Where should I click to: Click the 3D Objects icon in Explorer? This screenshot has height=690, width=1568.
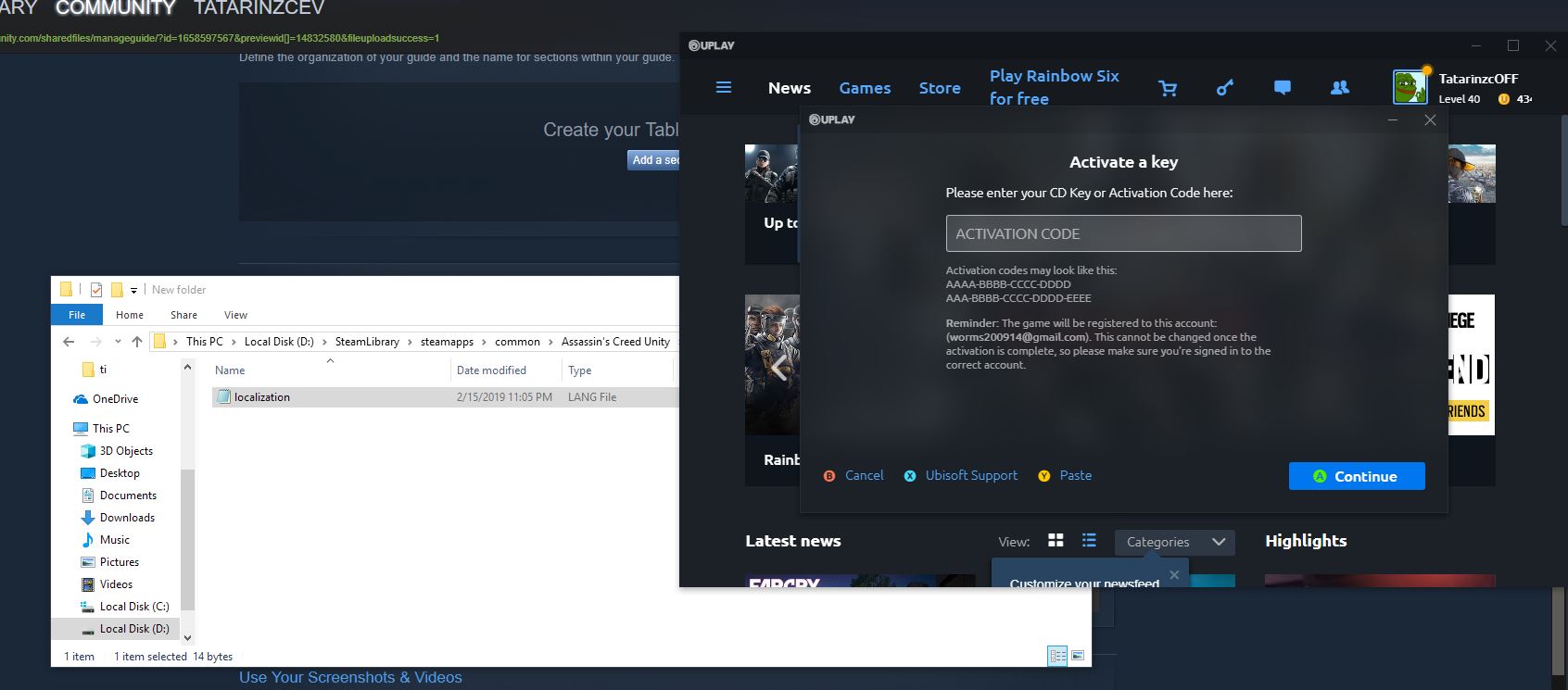(x=88, y=451)
